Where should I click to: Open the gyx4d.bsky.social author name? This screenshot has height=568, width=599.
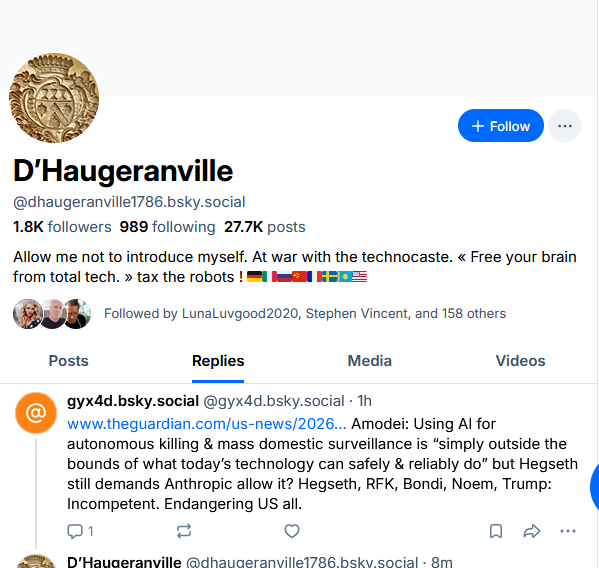coord(133,401)
